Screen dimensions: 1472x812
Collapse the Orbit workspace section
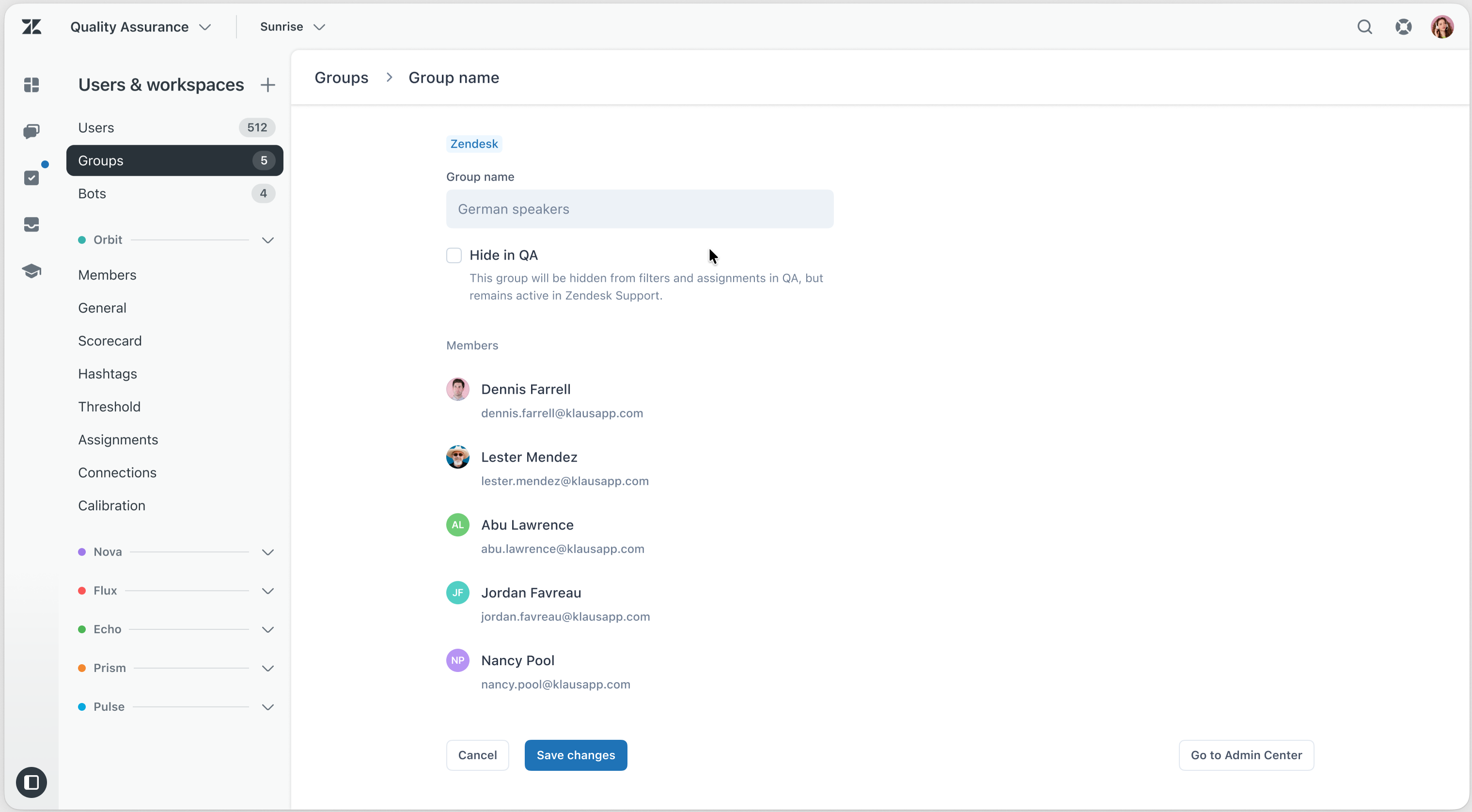(x=267, y=240)
